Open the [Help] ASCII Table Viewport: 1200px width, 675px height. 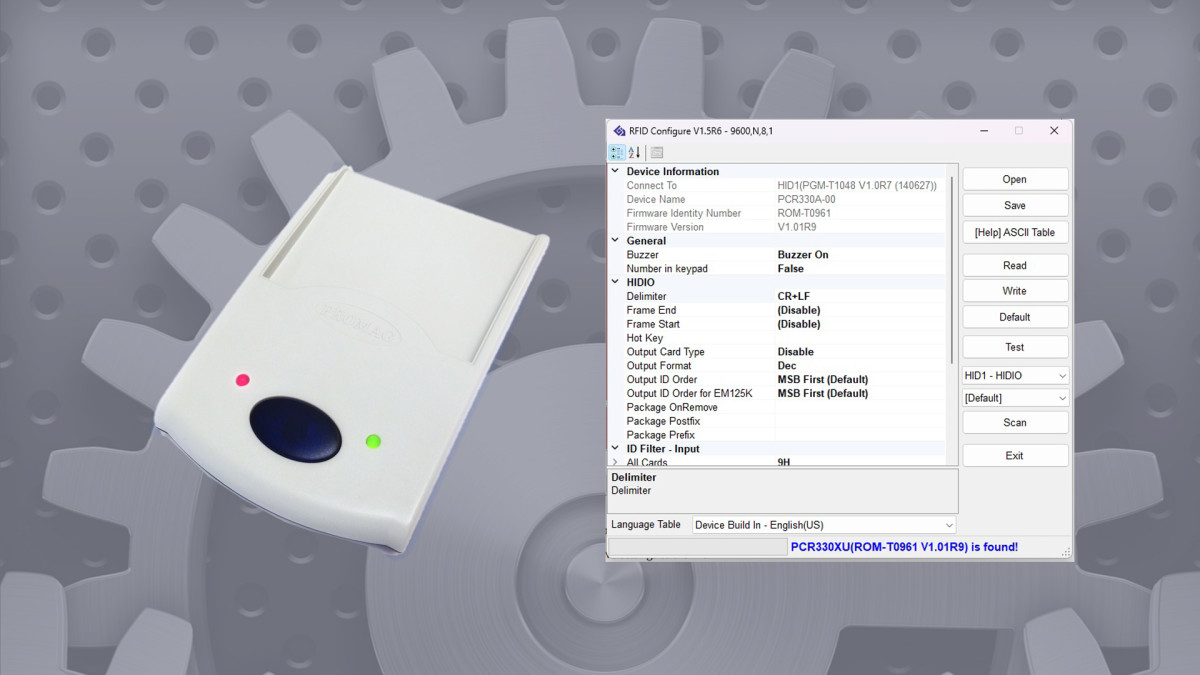click(1015, 232)
